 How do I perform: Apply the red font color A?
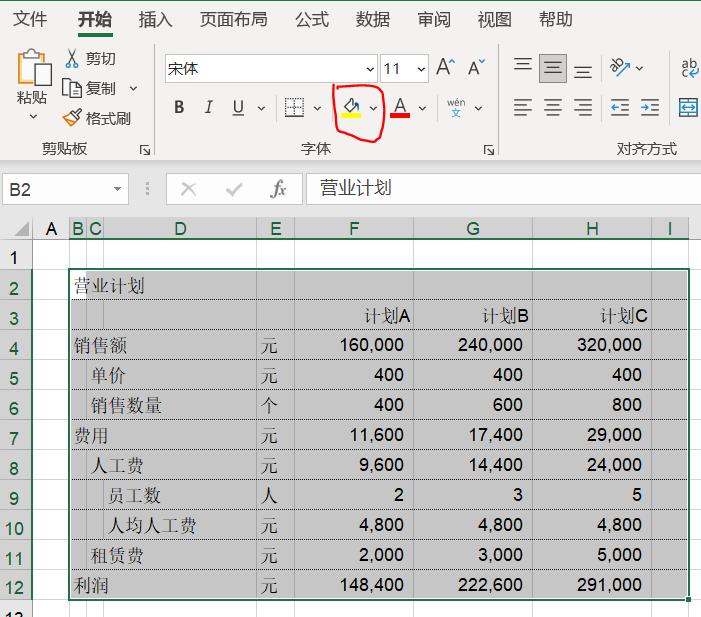pyautogui.click(x=400, y=107)
